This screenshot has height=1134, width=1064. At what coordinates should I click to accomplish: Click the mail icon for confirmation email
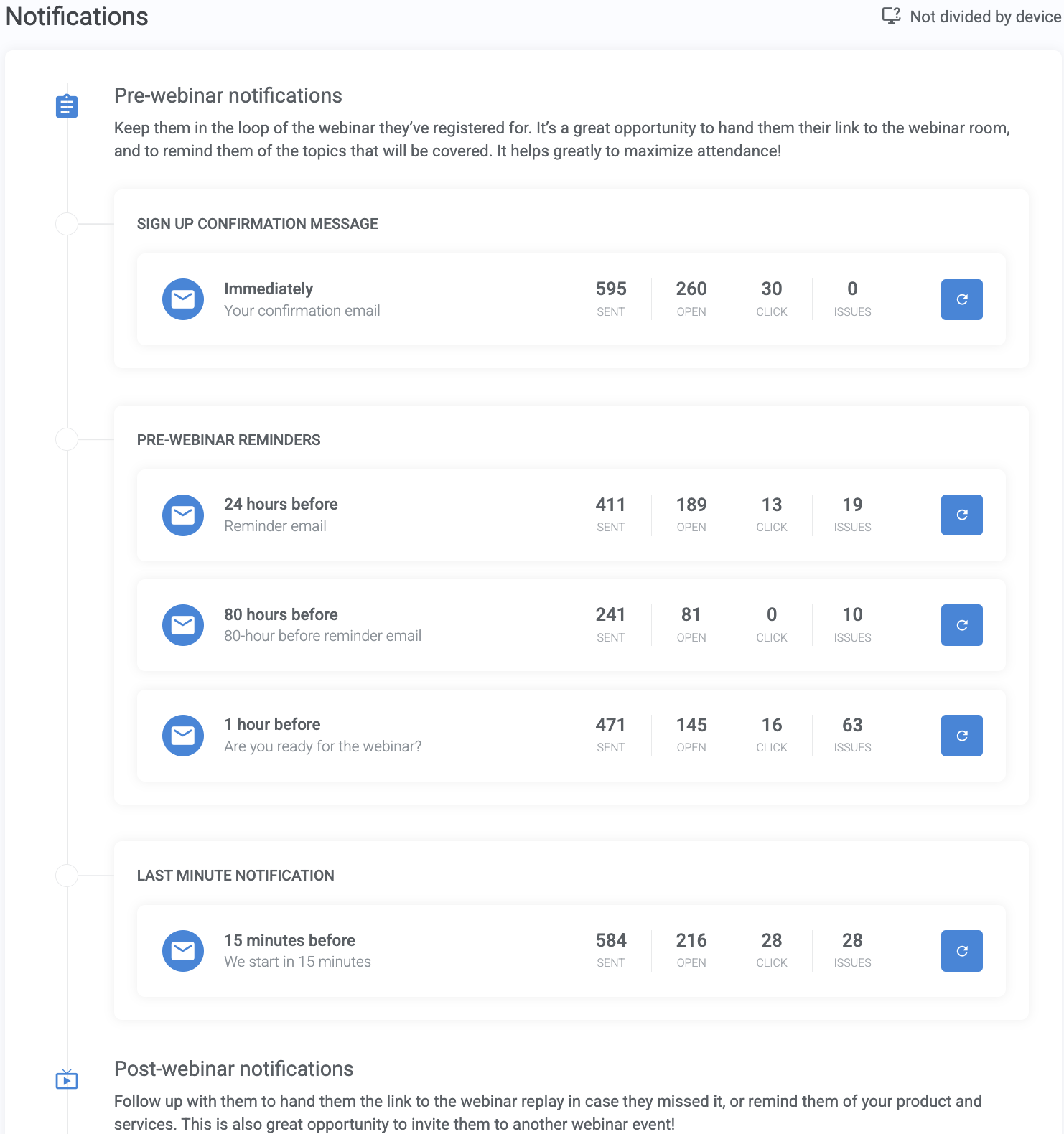[183, 299]
